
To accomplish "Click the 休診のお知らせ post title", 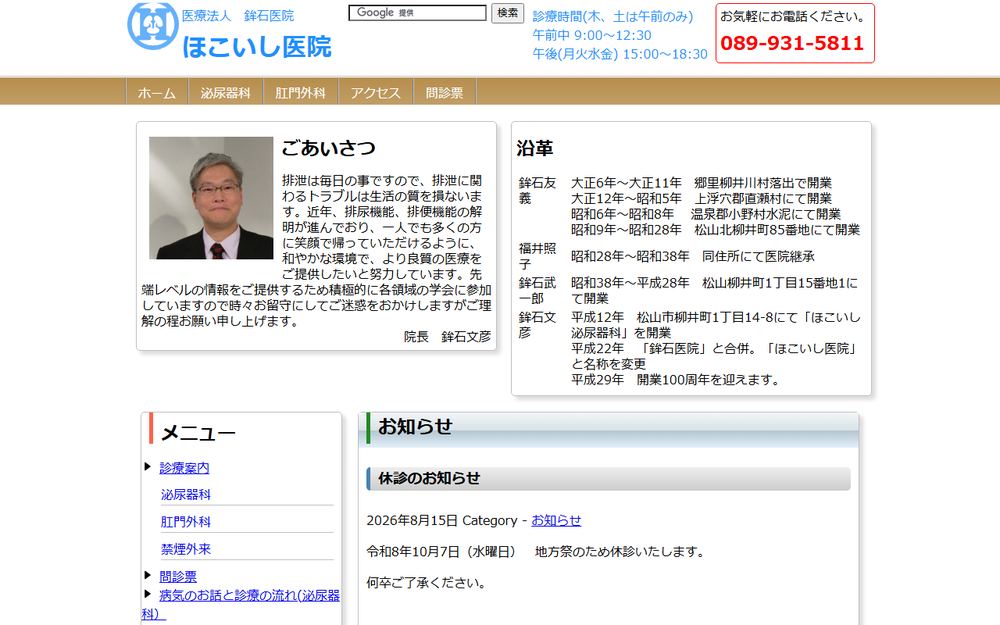I will [429, 478].
